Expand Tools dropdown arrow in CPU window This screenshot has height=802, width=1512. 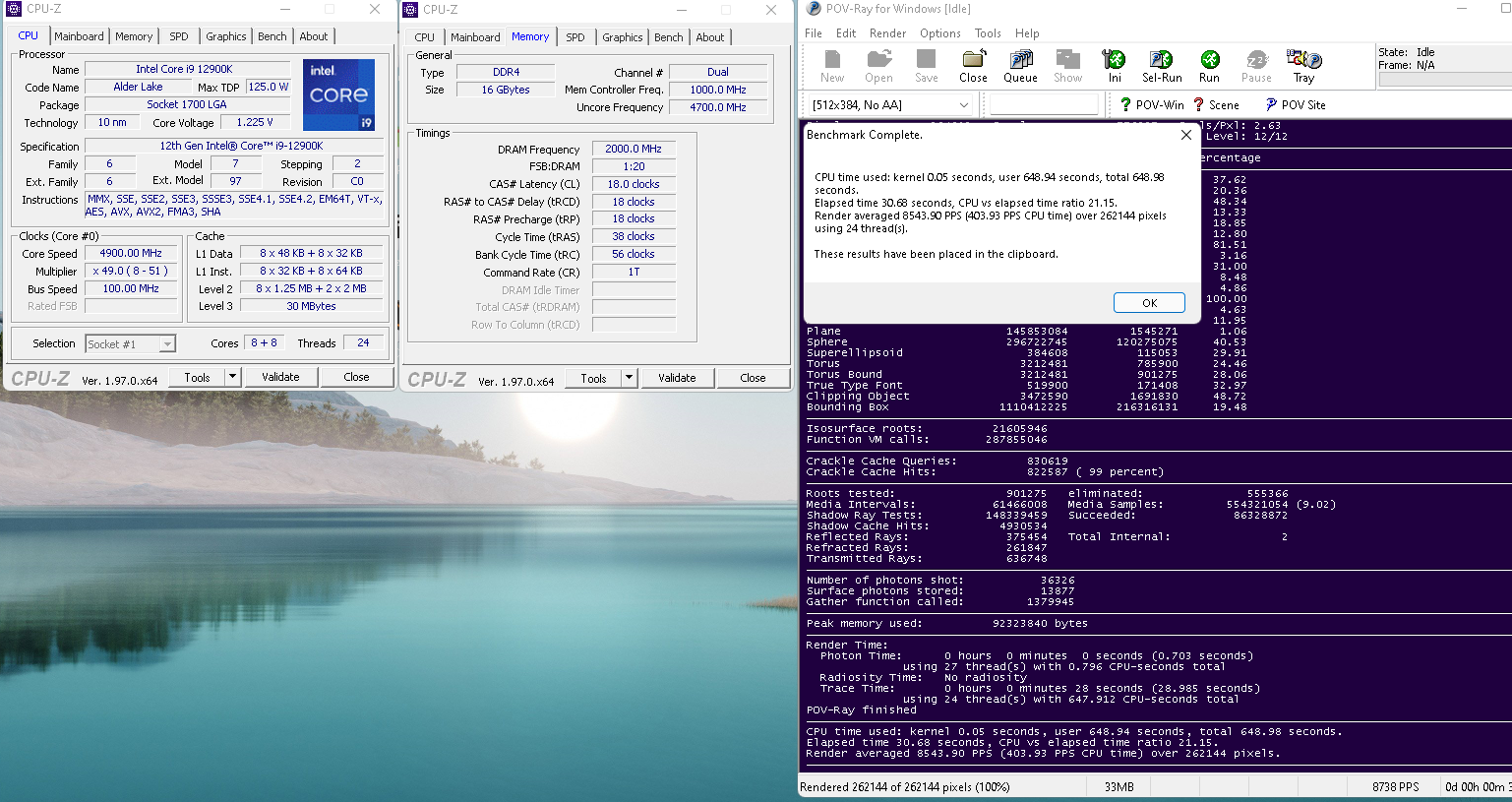pos(232,377)
